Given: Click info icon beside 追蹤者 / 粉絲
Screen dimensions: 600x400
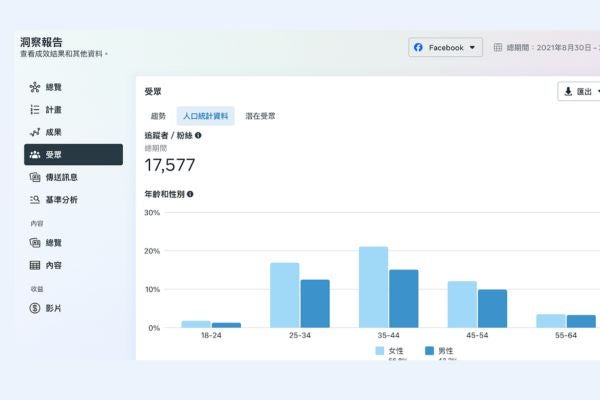Looking at the screenshot, I should [198, 135].
